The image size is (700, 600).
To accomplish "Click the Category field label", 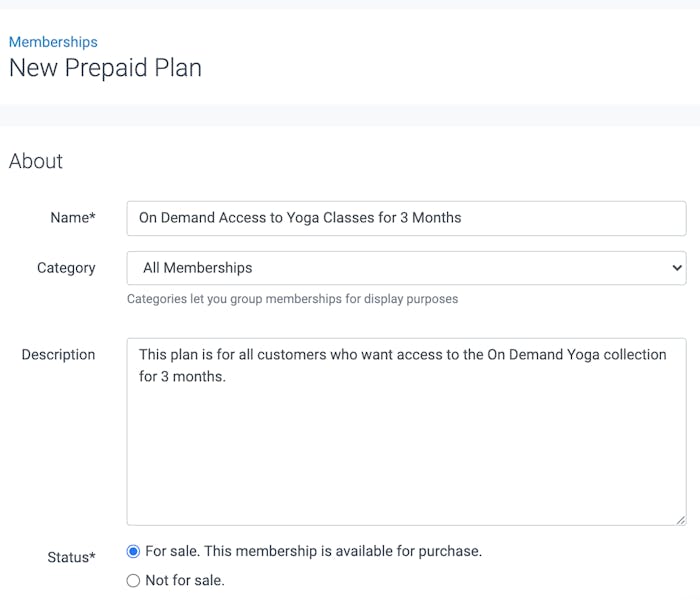I will [66, 268].
